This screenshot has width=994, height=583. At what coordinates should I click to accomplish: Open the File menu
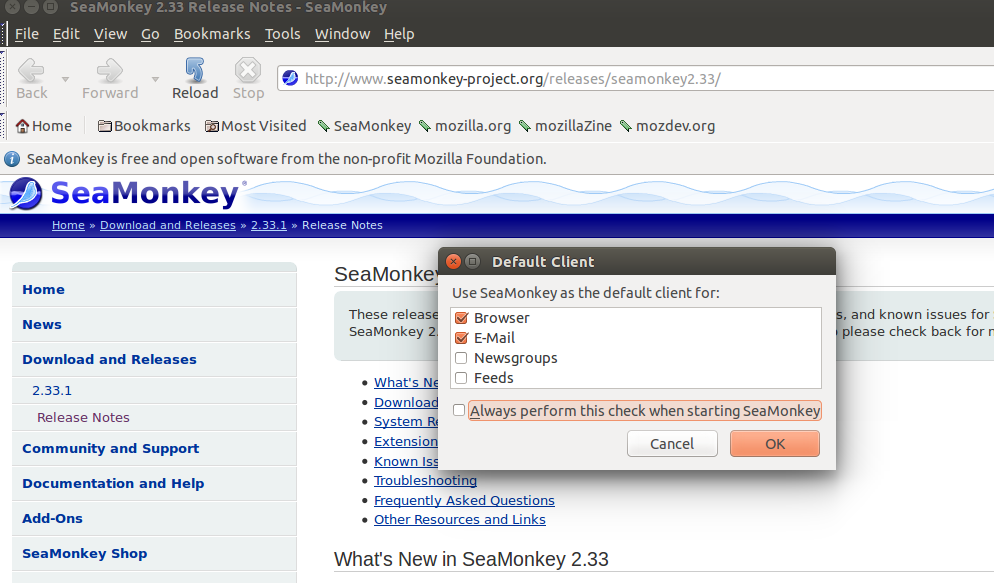tap(27, 34)
